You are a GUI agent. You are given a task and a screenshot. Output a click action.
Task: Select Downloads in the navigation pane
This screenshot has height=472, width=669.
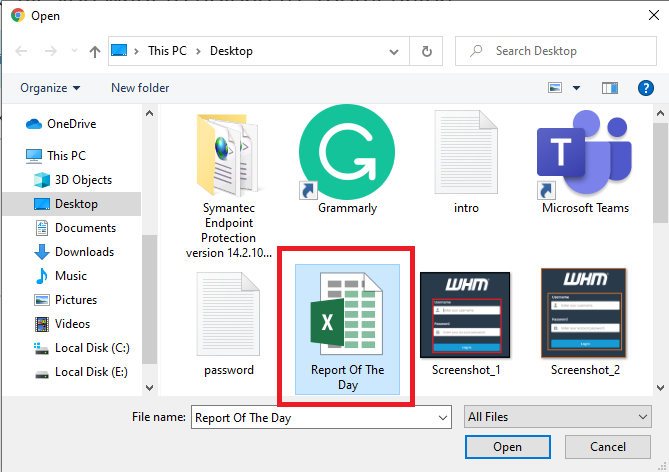84,252
